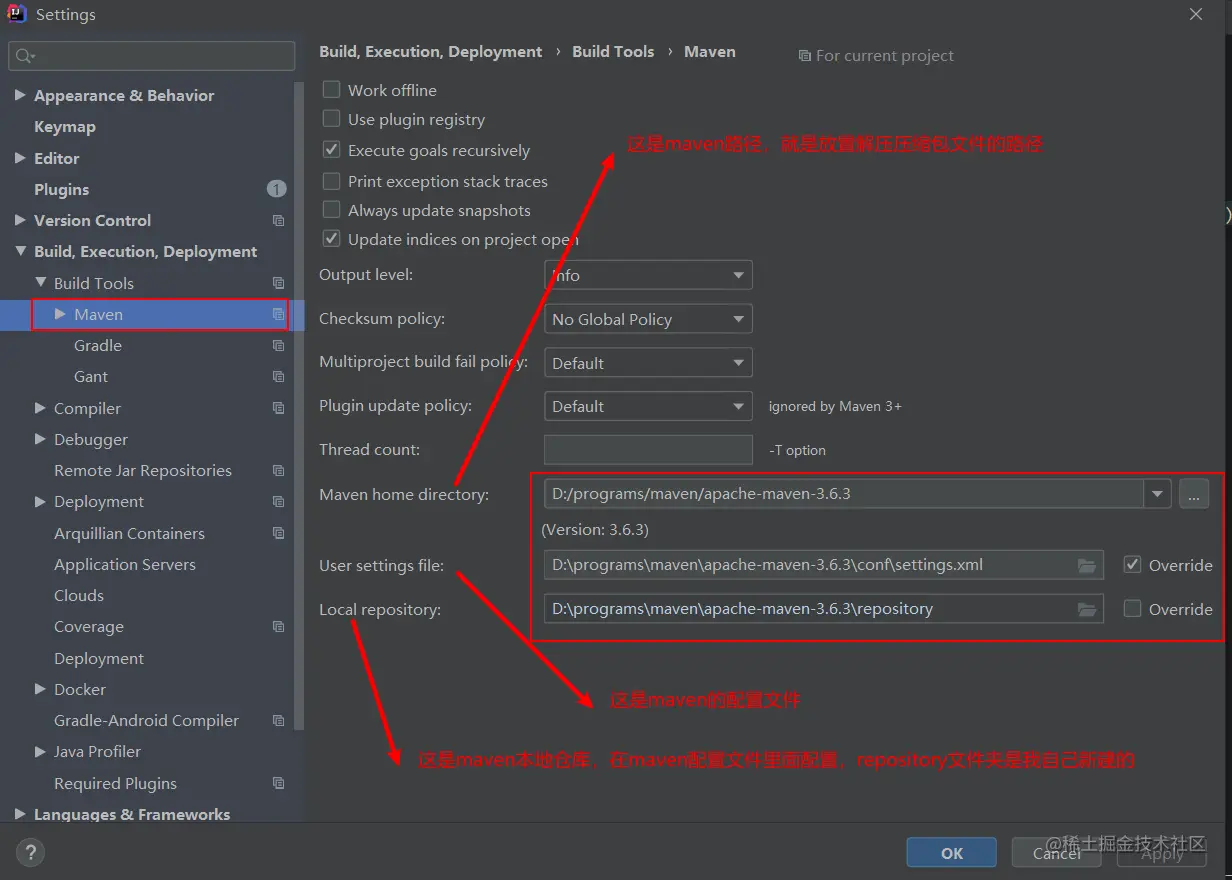
Task: Check Always update snapshots option
Action: pos(332,211)
